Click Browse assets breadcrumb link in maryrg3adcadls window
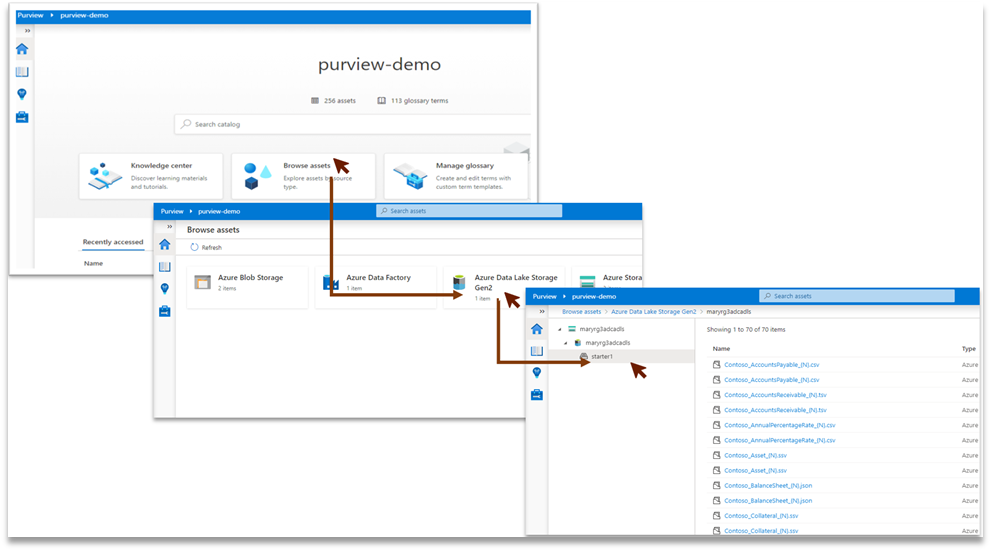Image resolution: width=992 pixels, height=551 pixels. pos(581,312)
